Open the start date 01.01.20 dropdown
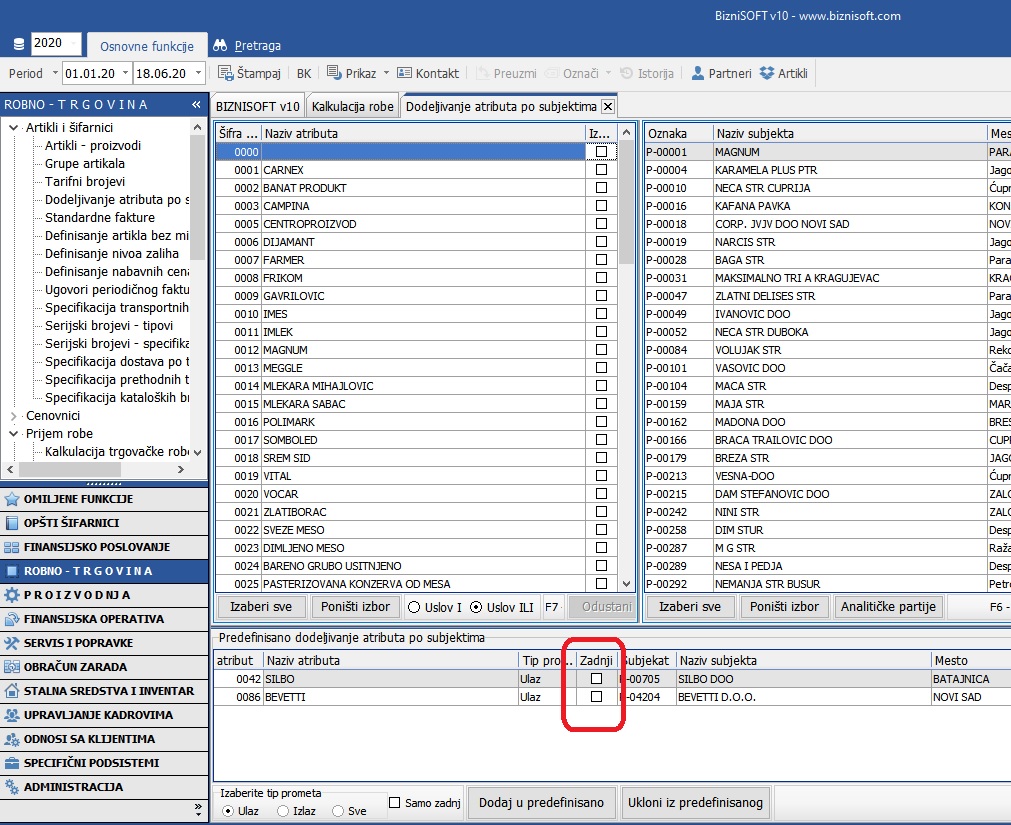Screen dimensions: 1011x825 pos(125,73)
